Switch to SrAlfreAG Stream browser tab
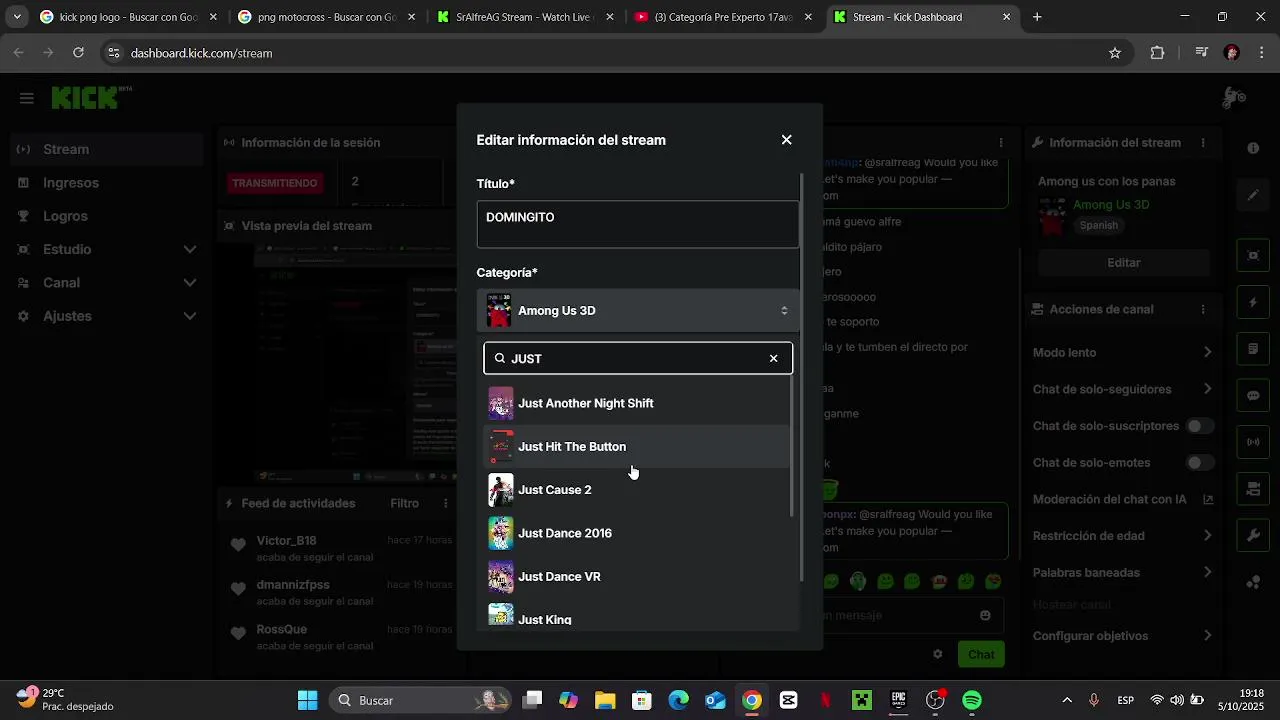The image size is (1280, 720). coord(525,17)
